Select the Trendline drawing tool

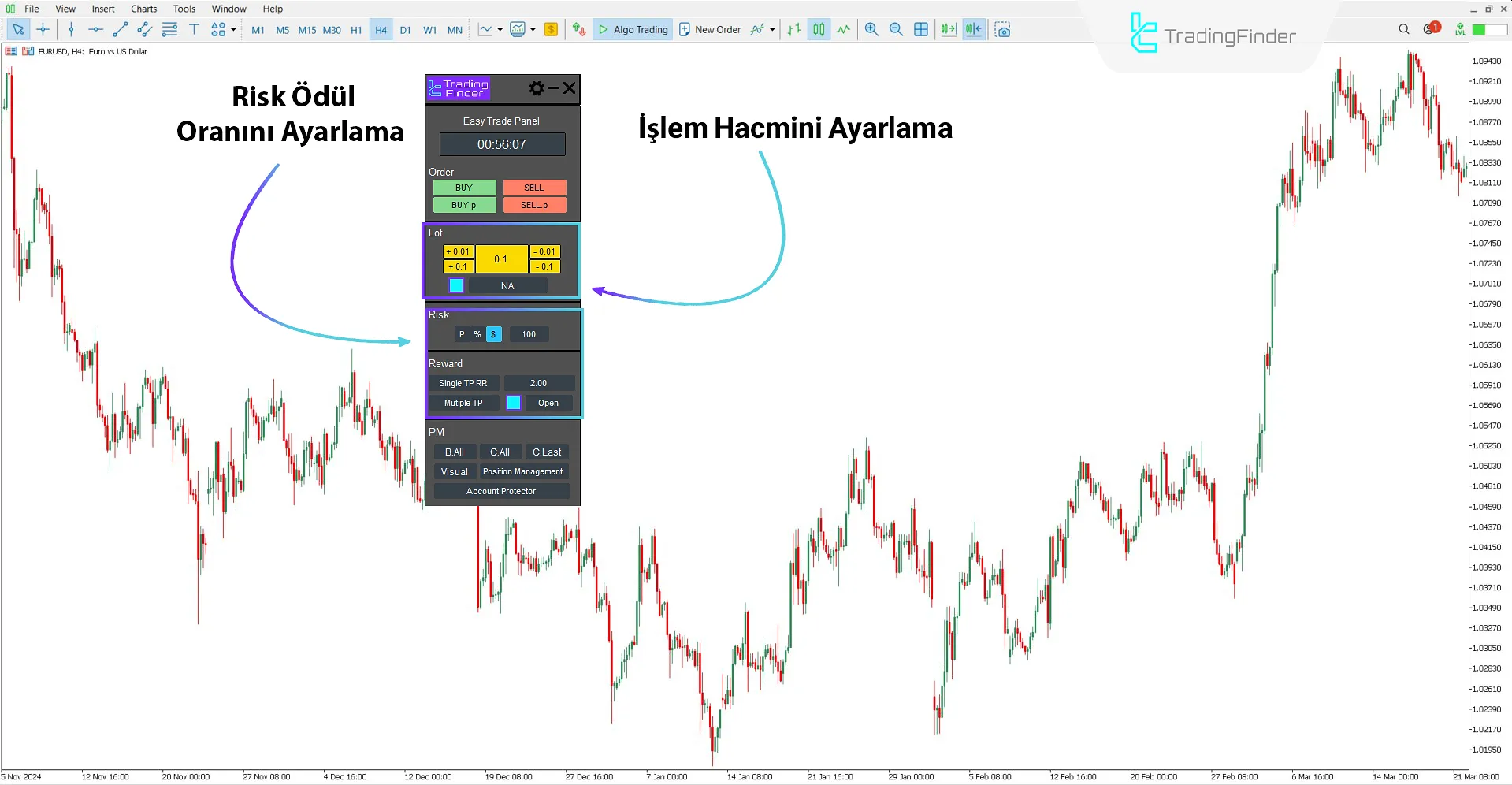[x=120, y=29]
